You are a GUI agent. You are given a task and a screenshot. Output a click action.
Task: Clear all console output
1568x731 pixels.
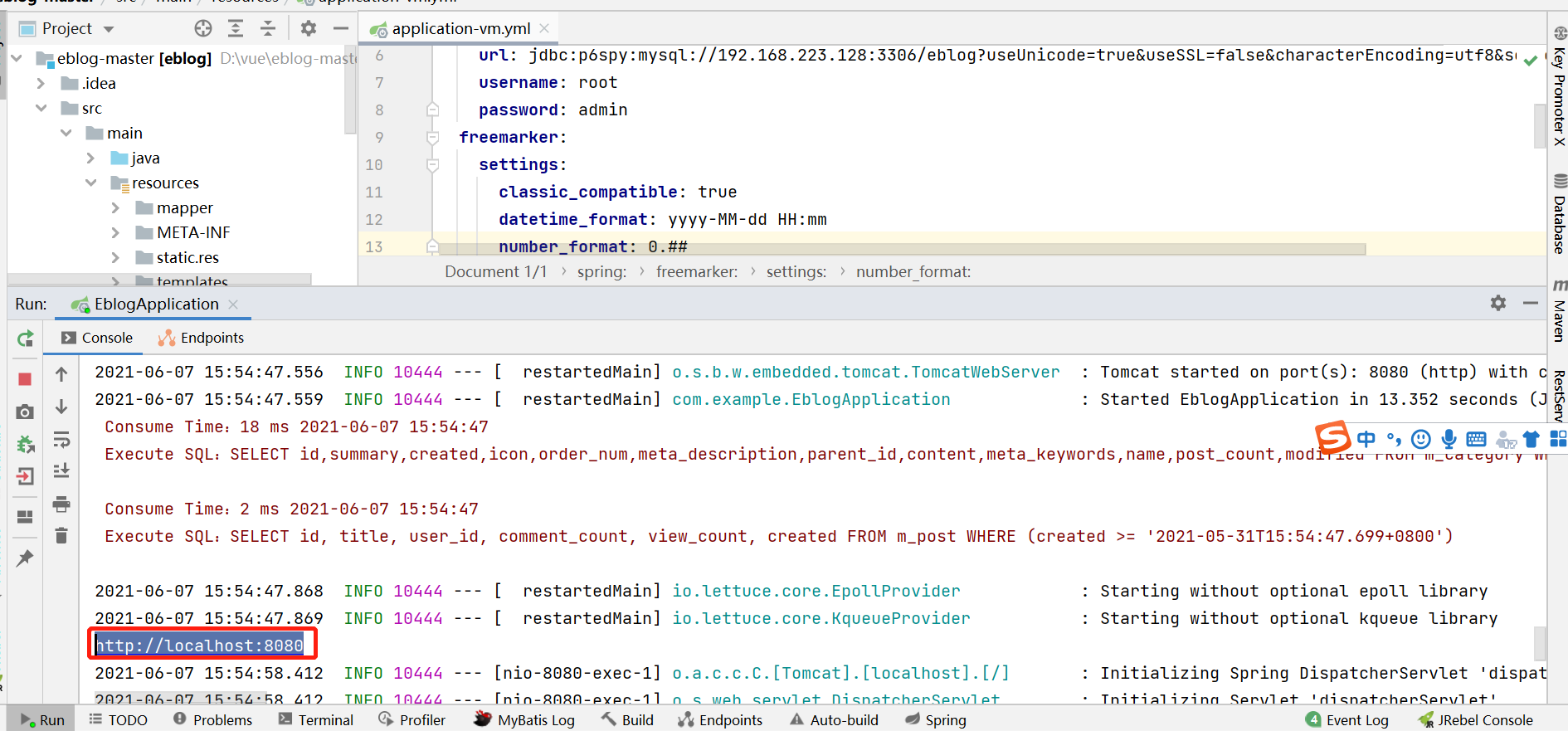click(x=61, y=536)
